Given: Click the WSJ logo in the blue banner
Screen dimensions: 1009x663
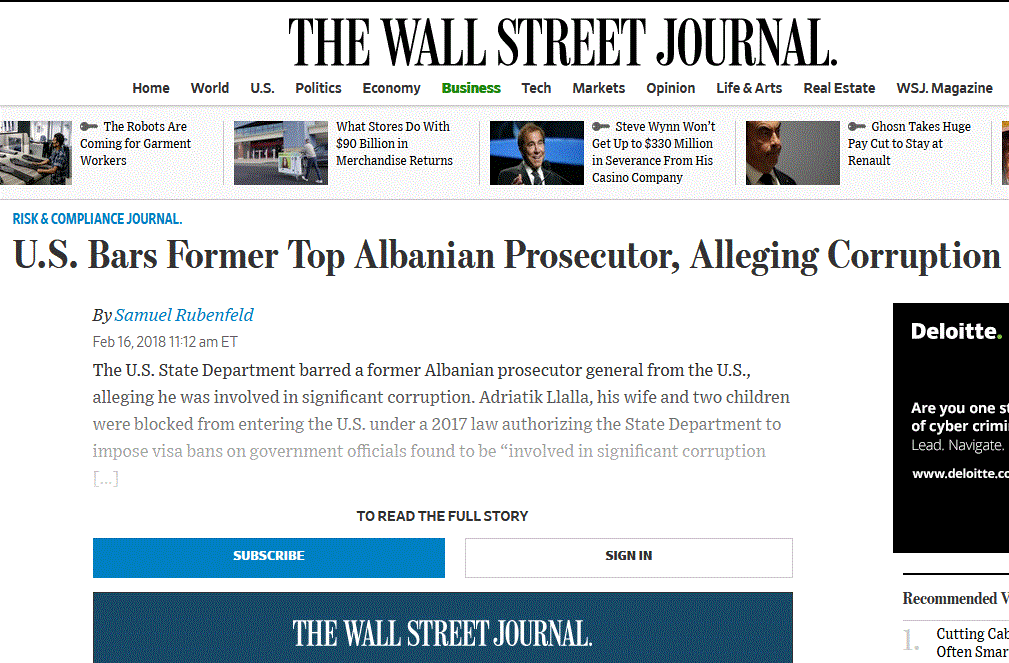Looking at the screenshot, I should 442,632.
